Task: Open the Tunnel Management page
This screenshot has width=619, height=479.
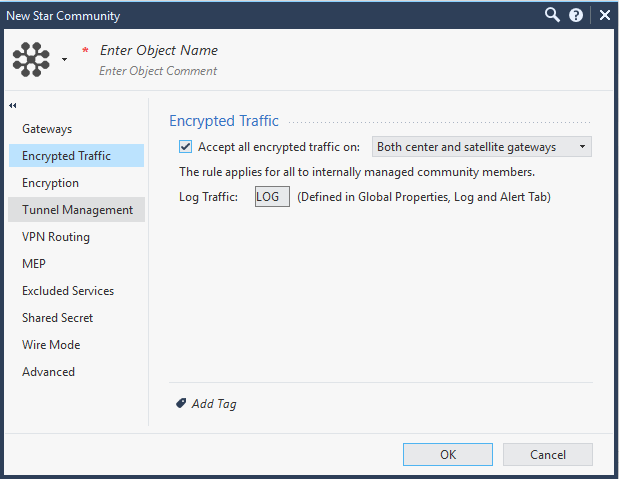Action: click(x=76, y=210)
